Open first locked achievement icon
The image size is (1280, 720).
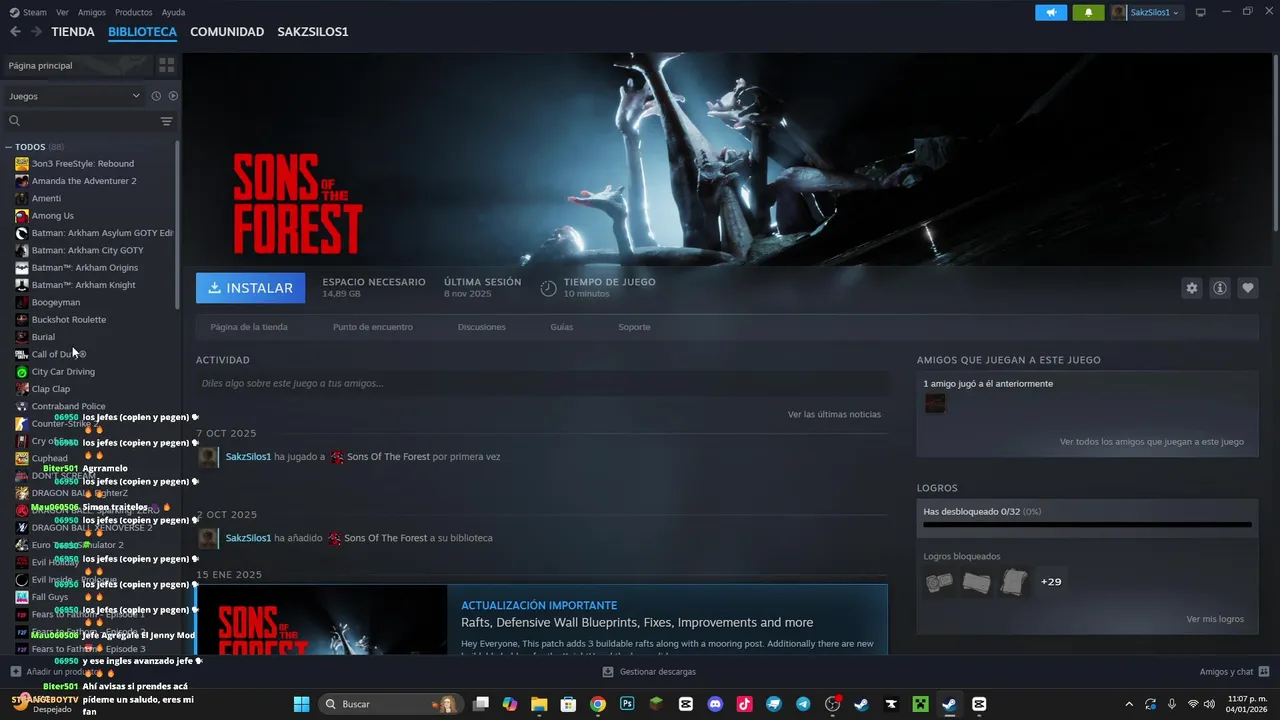tap(939, 582)
